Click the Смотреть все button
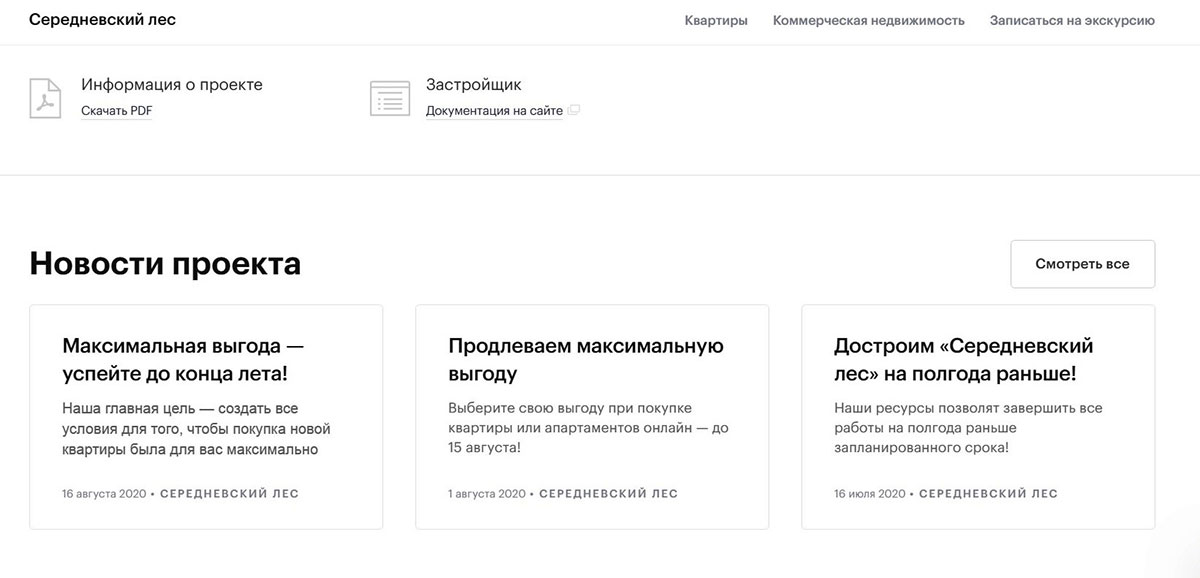The height and width of the screenshot is (578, 1200). click(x=1083, y=264)
